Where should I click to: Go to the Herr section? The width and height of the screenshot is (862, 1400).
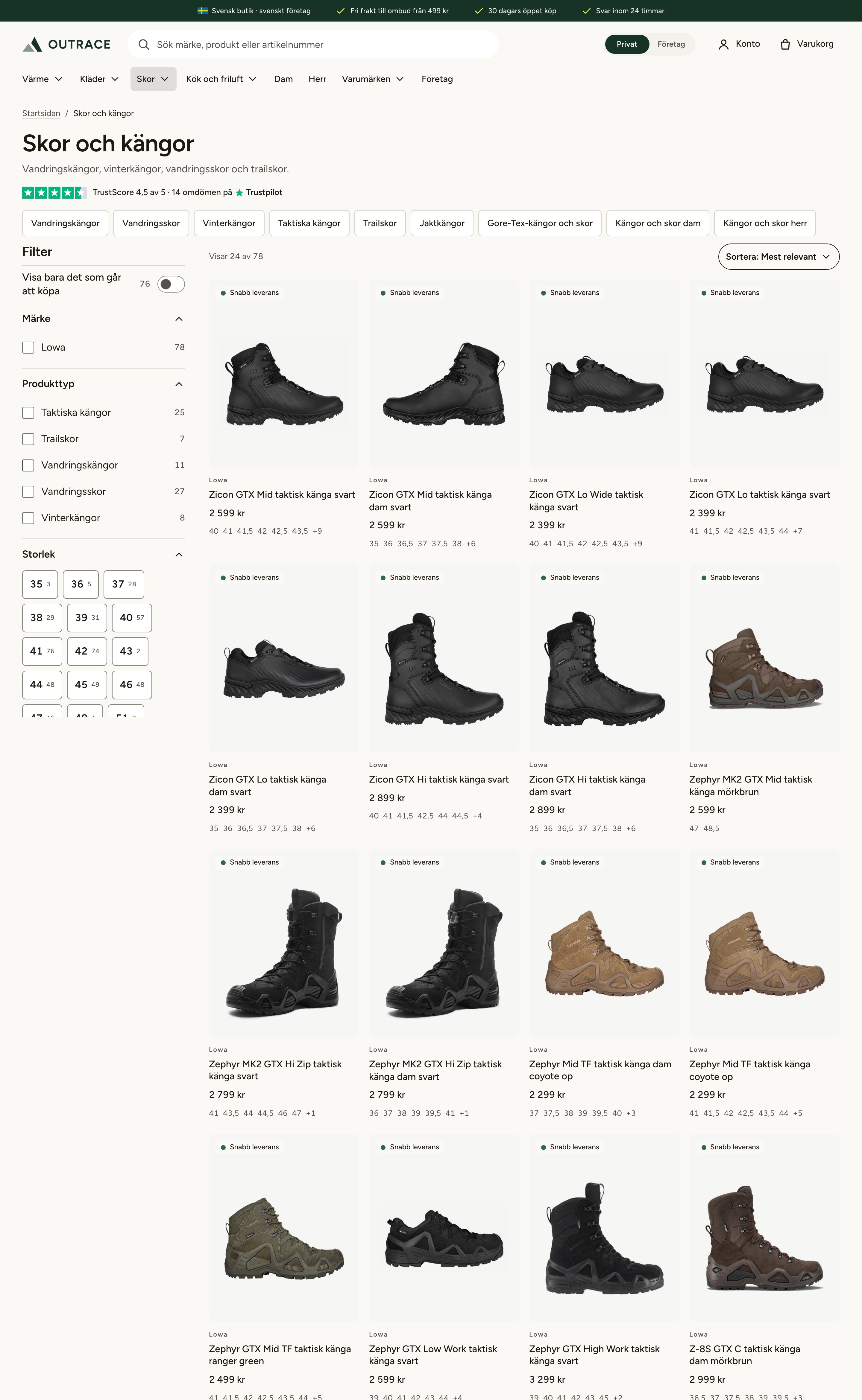click(318, 79)
